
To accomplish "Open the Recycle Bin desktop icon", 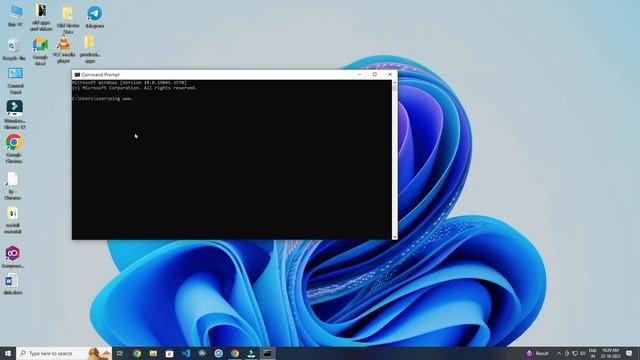I will click(x=14, y=49).
